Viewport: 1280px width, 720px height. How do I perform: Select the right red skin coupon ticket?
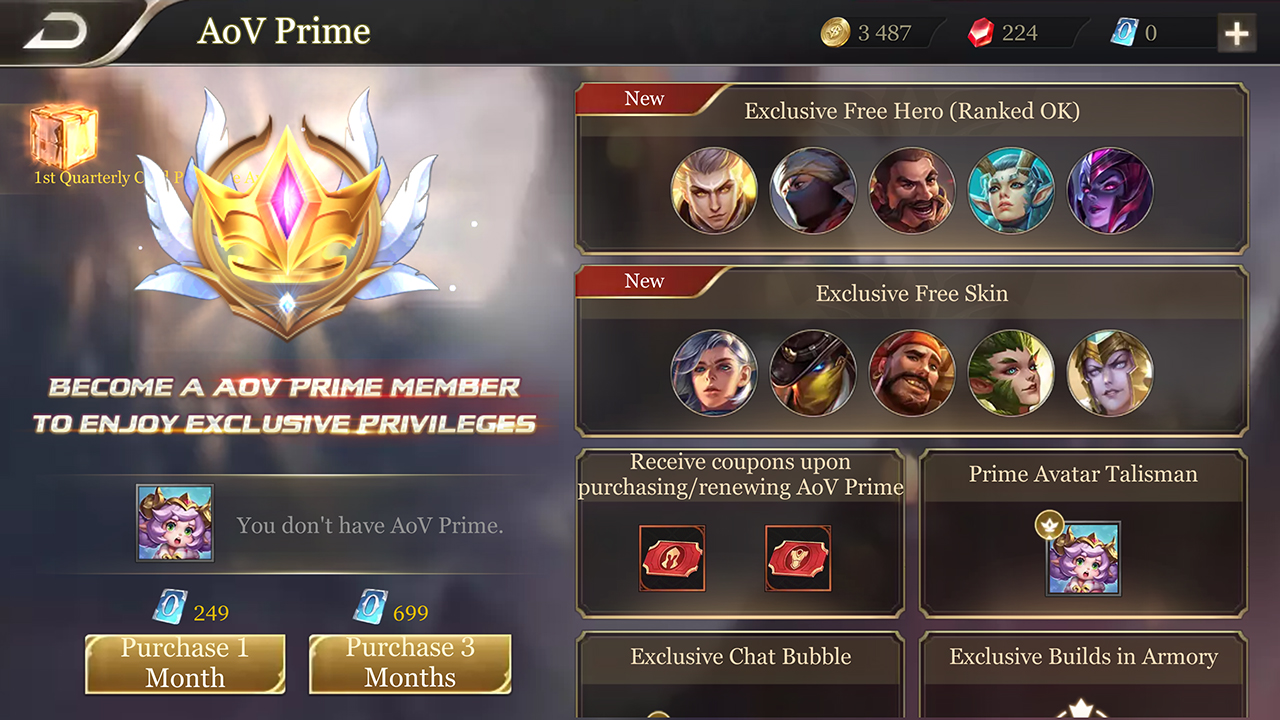point(798,558)
